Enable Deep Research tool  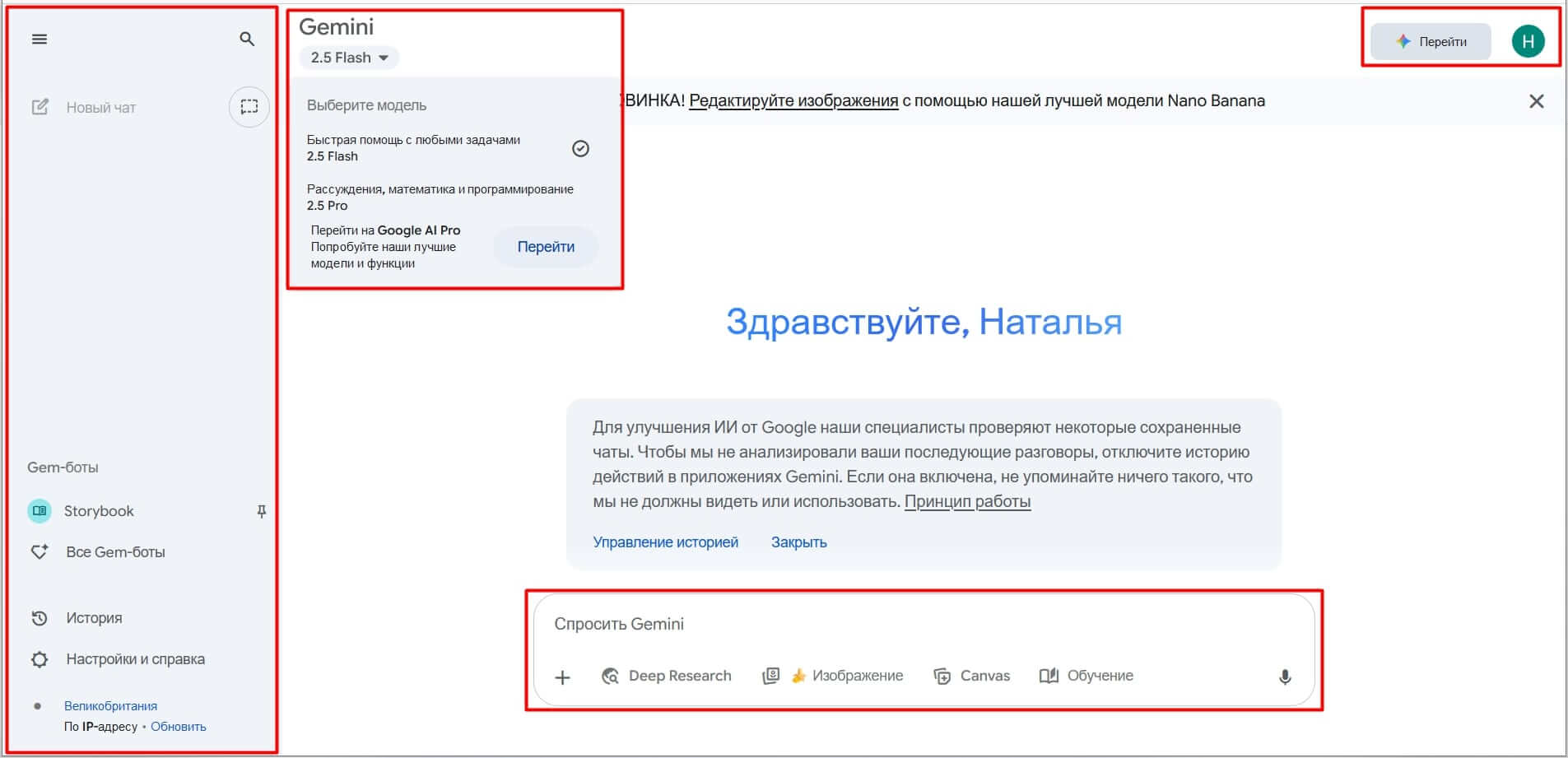pyautogui.click(x=667, y=676)
